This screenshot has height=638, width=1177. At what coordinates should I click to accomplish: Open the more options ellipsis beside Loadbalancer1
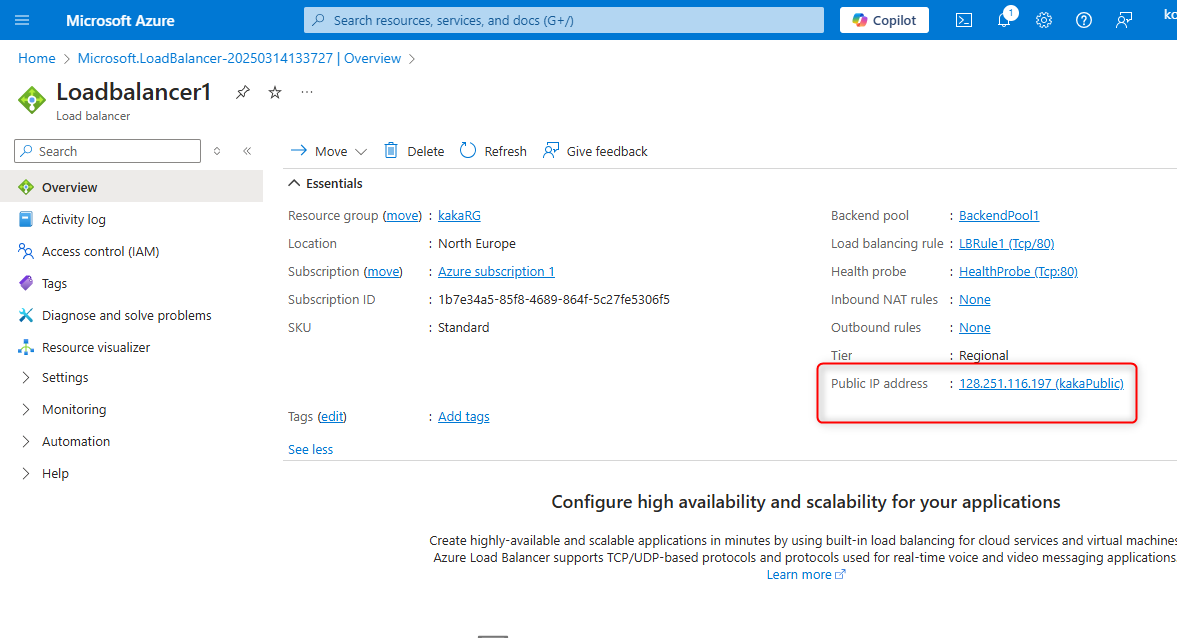coord(307,92)
